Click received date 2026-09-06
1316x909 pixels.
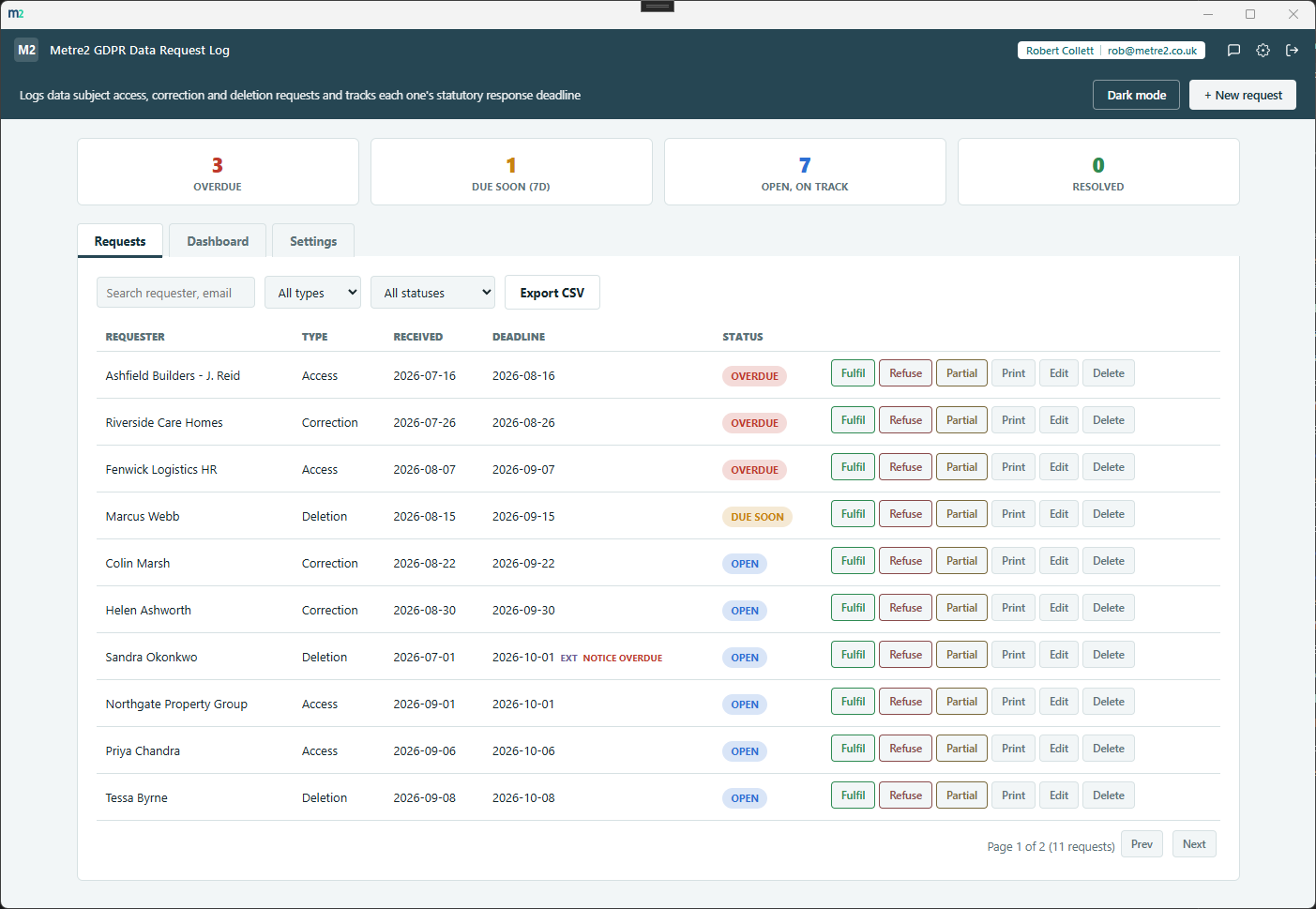(x=425, y=751)
